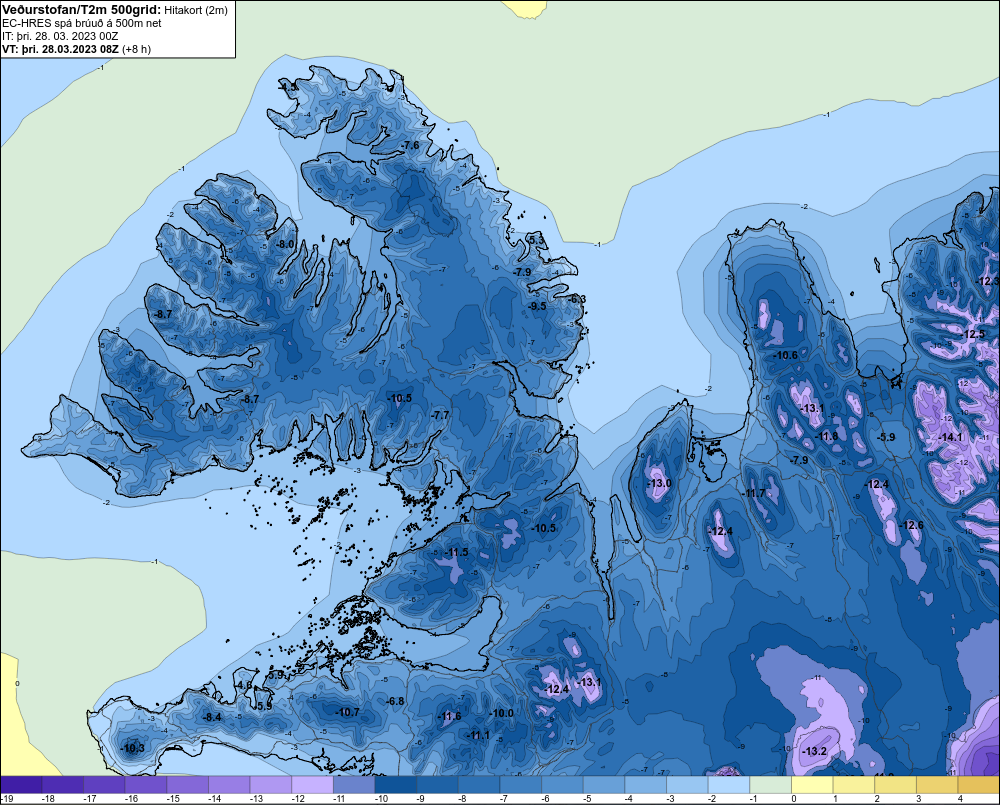Click the 'Hitakort (2m)' header label
This screenshot has height=805, width=1000.
pyautogui.click(x=196, y=10)
